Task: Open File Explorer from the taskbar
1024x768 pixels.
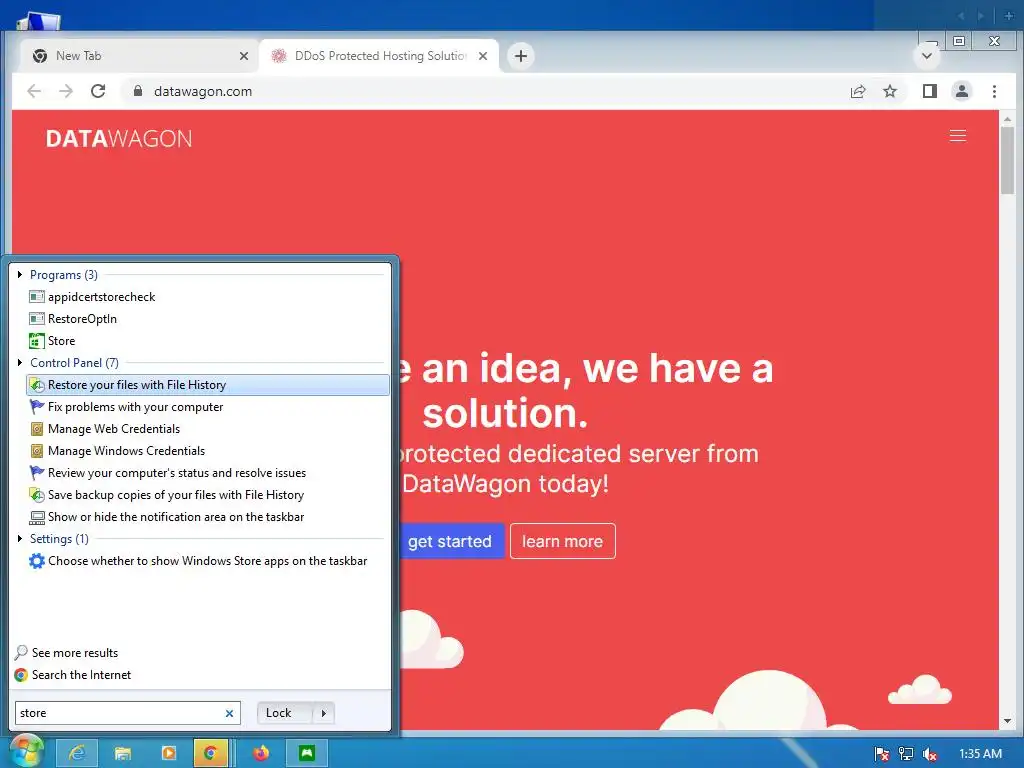Action: (122, 753)
